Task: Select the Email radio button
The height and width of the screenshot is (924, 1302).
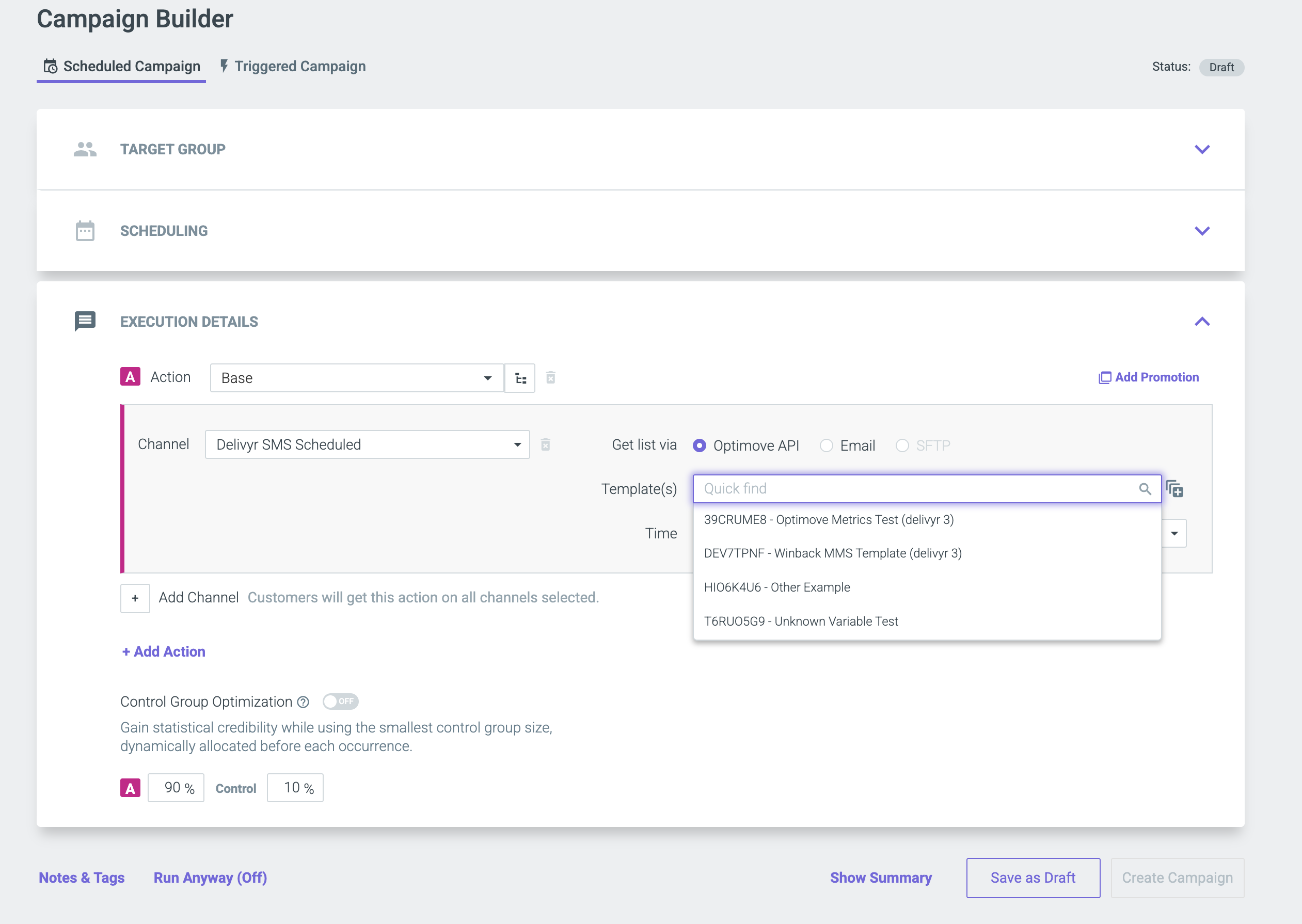Action: pyautogui.click(x=826, y=445)
